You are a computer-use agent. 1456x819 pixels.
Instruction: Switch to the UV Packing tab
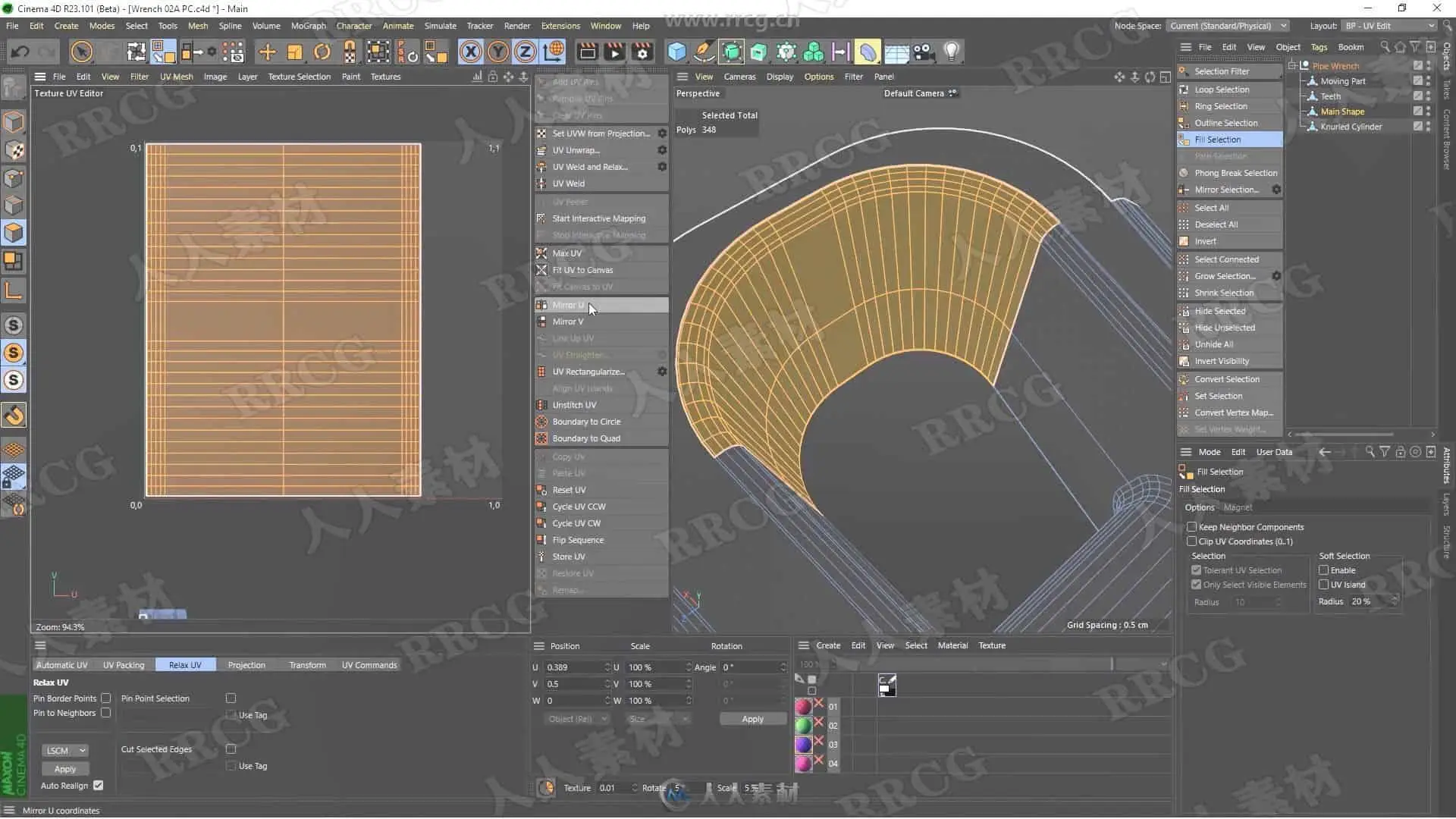click(x=124, y=665)
